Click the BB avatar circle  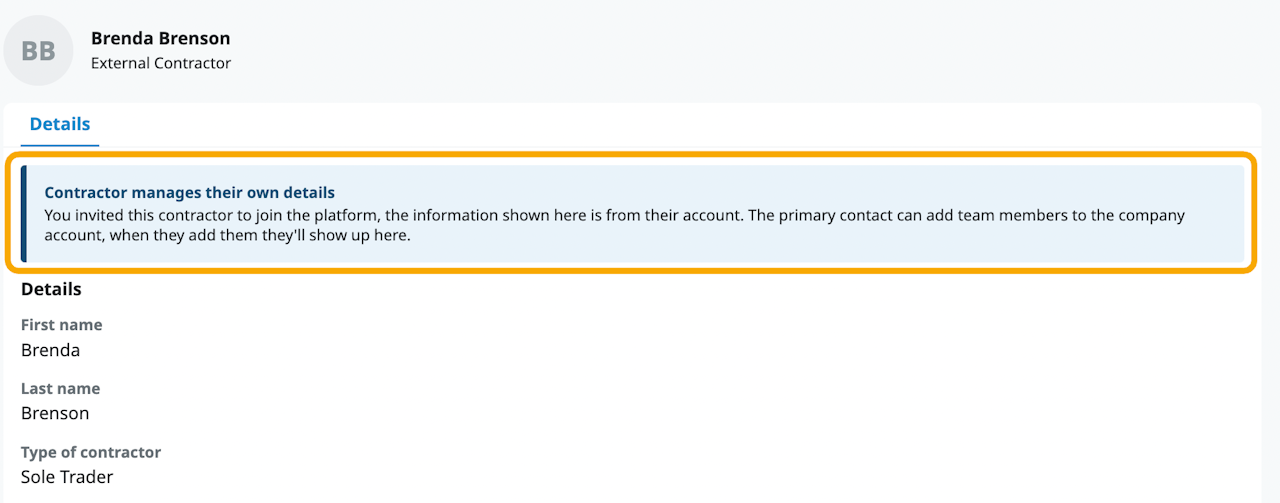pos(38,50)
